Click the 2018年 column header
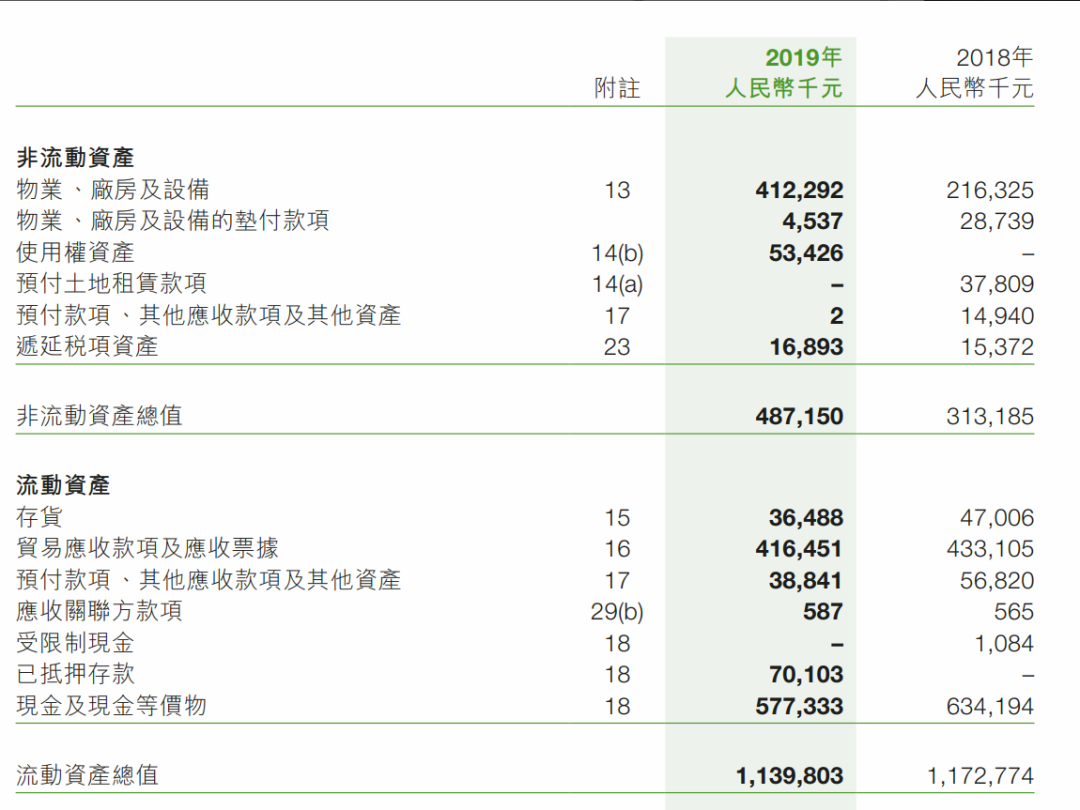The height and width of the screenshot is (810, 1080). pos(994,57)
